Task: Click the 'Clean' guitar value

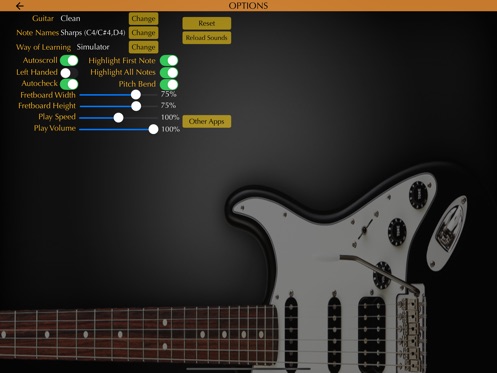Action: [x=70, y=18]
